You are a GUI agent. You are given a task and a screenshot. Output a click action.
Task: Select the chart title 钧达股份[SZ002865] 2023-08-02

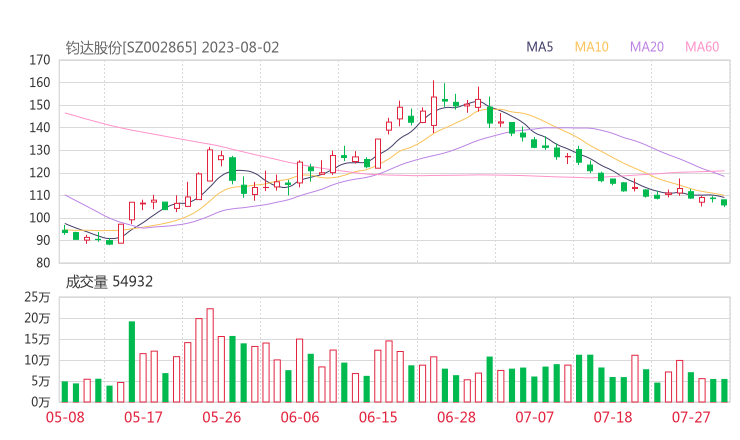(172, 48)
